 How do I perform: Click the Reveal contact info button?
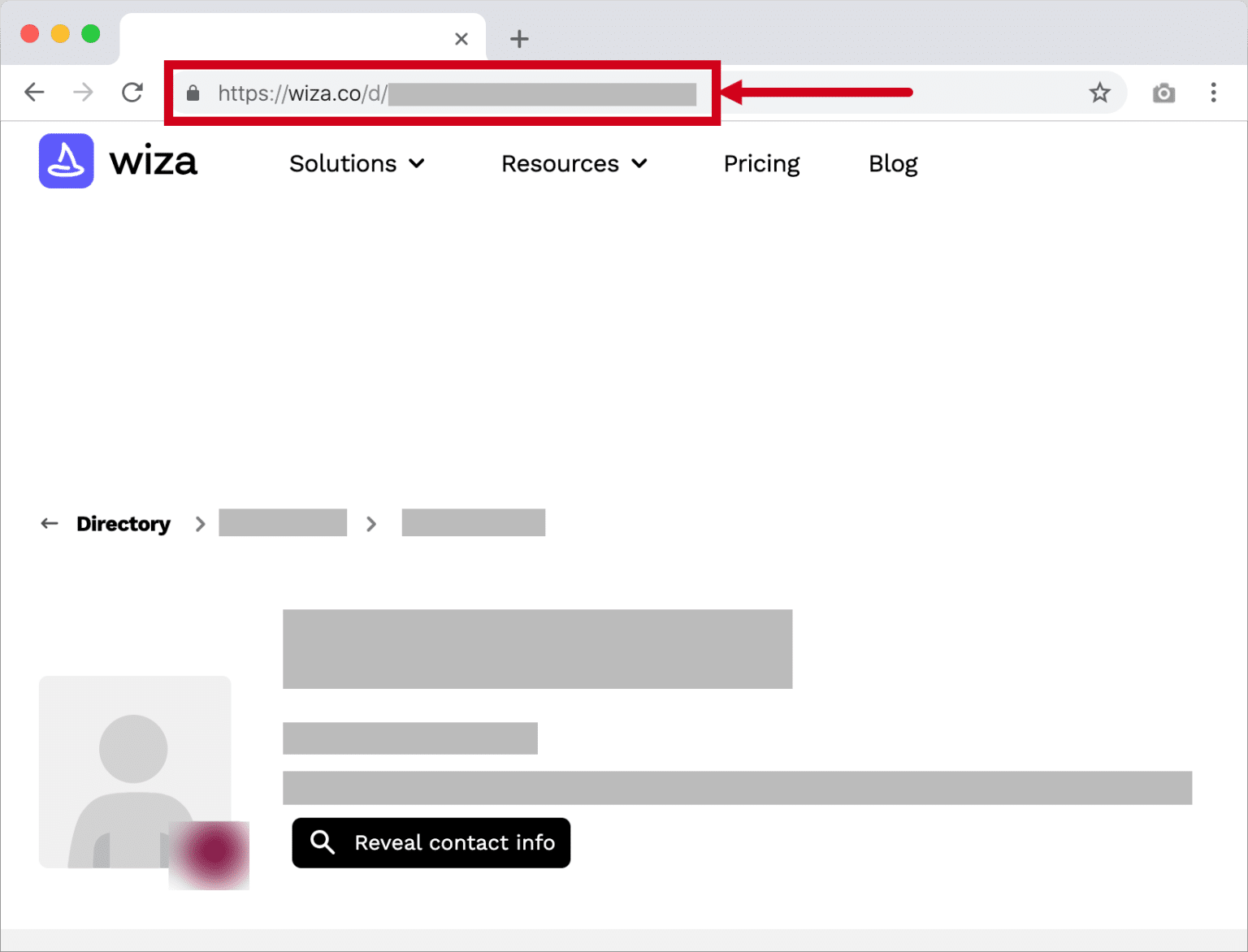[431, 842]
